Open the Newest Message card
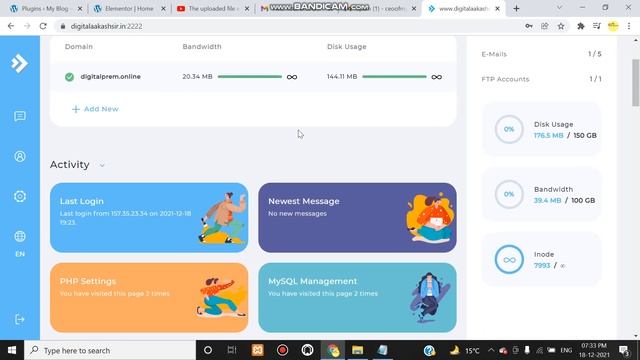 [357, 218]
